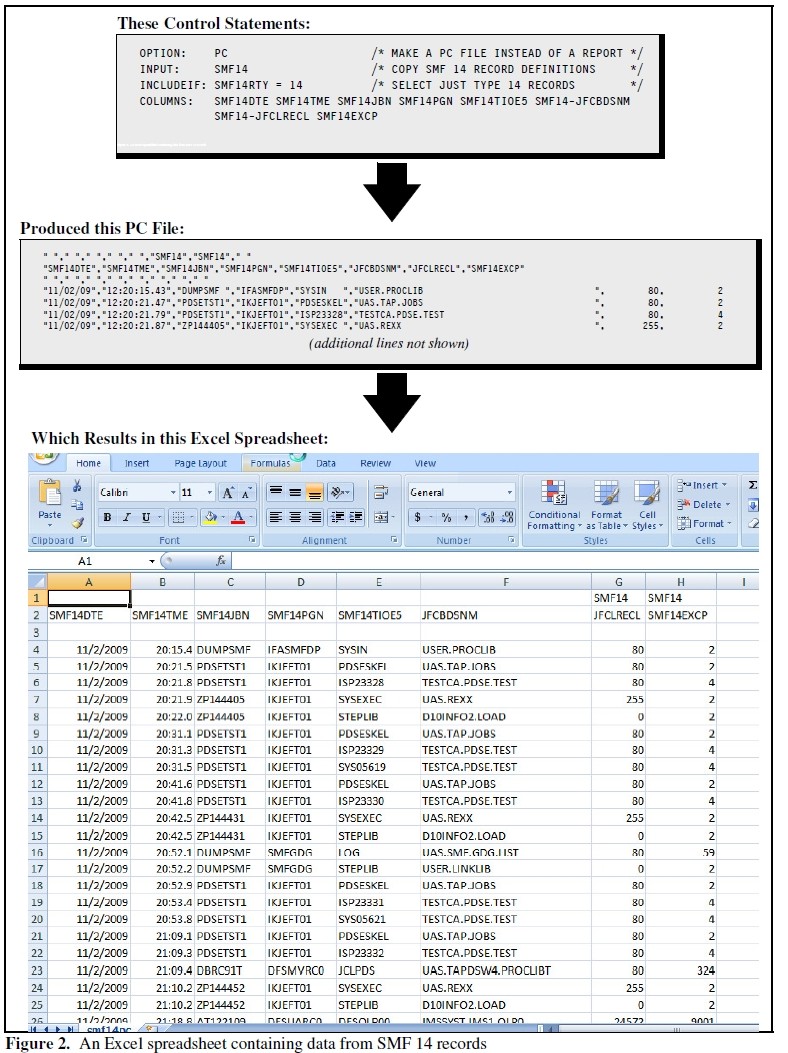This screenshot has height=1053, width=788.
Task: Open Font group dialog launcher
Action: click(253, 539)
